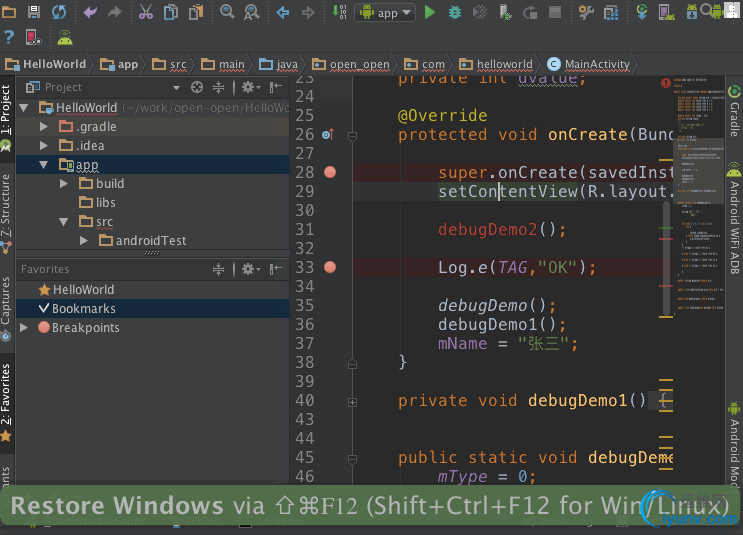Remove the breakpoint on line 33

coord(330,267)
